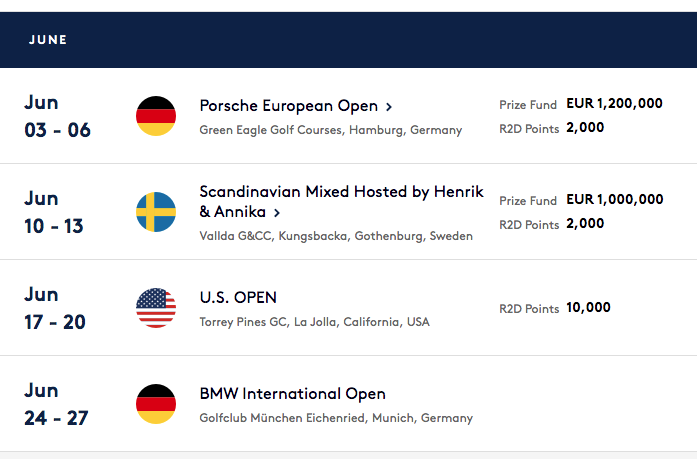
Task: Open the Porsche European Open tournament link
Action: [x=289, y=106]
